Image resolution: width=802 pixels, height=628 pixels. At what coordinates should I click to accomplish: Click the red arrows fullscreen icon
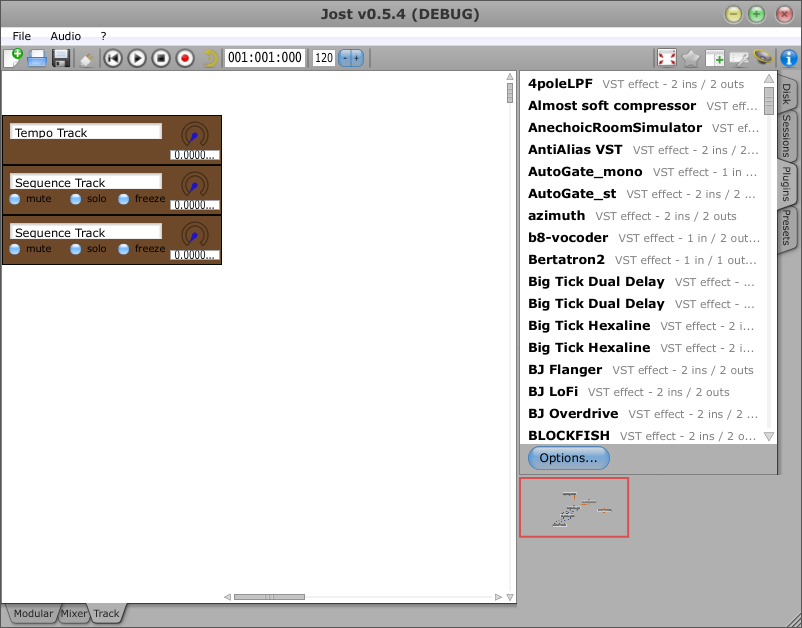tap(667, 58)
